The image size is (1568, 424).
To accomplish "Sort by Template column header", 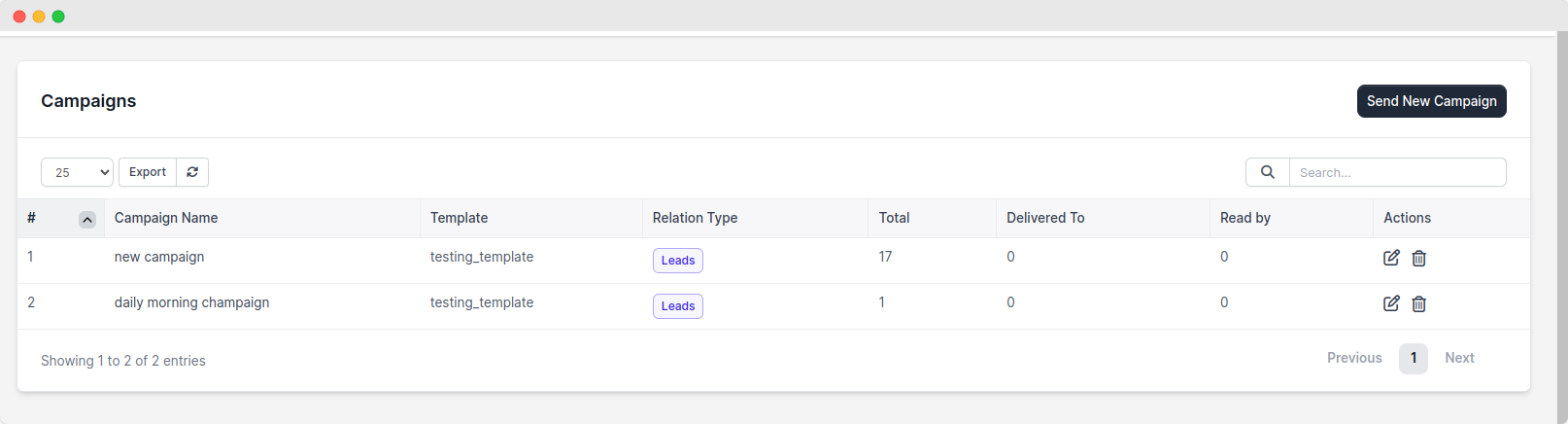I will click(x=460, y=218).
